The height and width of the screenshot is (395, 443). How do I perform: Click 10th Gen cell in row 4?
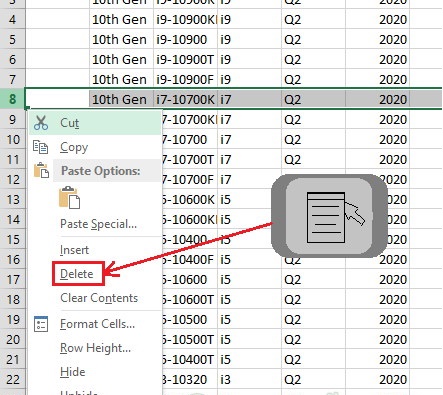tap(121, 19)
